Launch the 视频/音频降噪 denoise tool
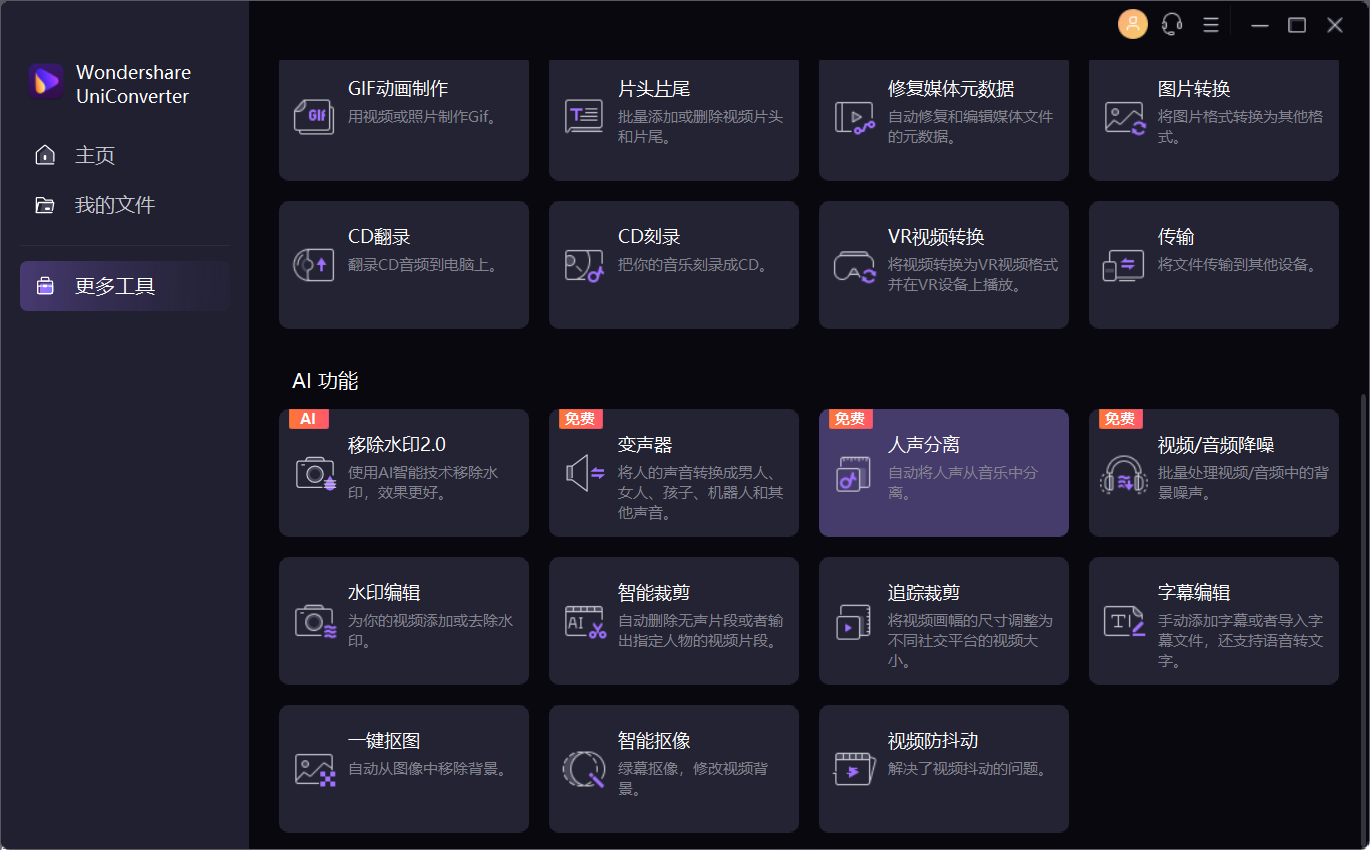Screen dimensions: 1370x850 [1213, 472]
